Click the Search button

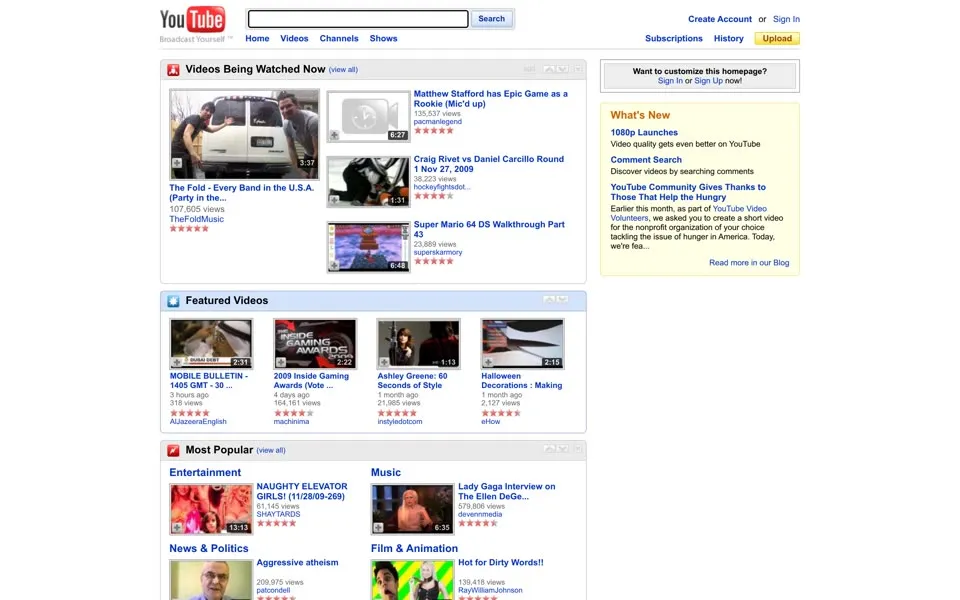pos(492,18)
